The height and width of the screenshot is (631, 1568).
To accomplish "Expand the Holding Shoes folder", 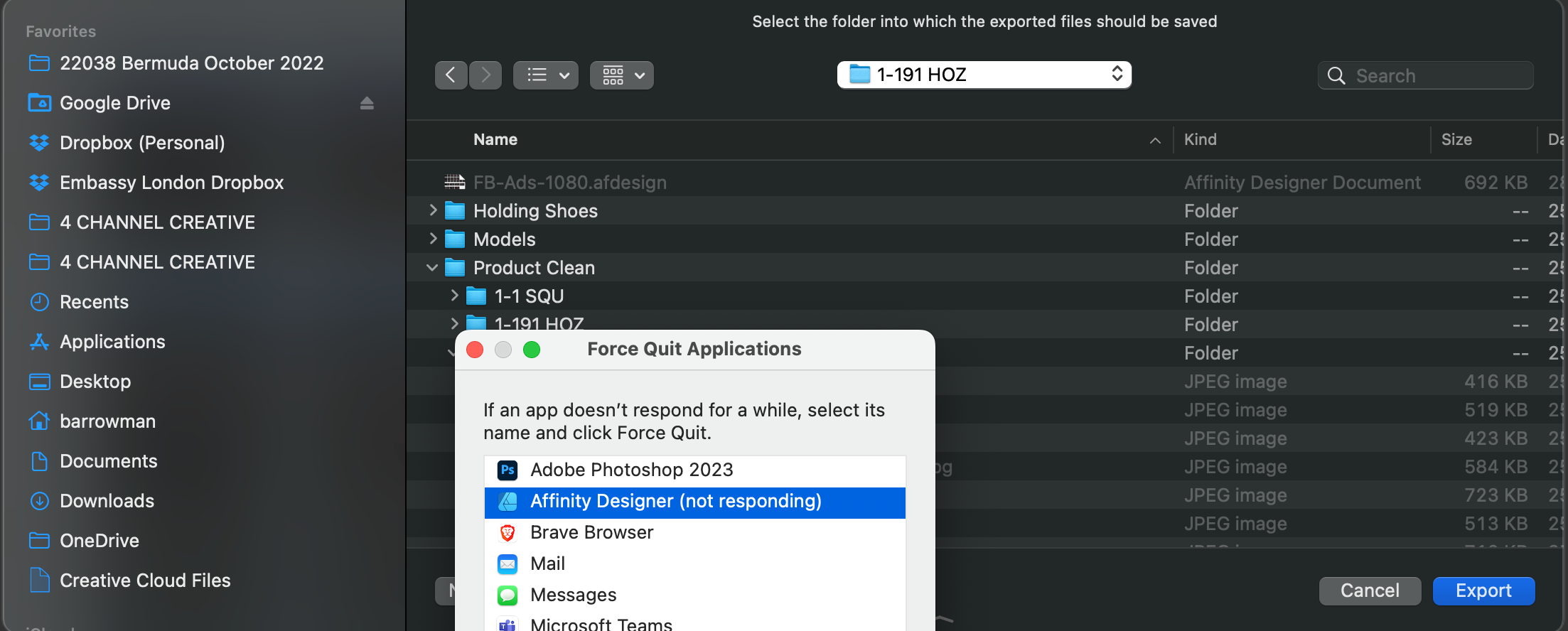I will click(433, 210).
